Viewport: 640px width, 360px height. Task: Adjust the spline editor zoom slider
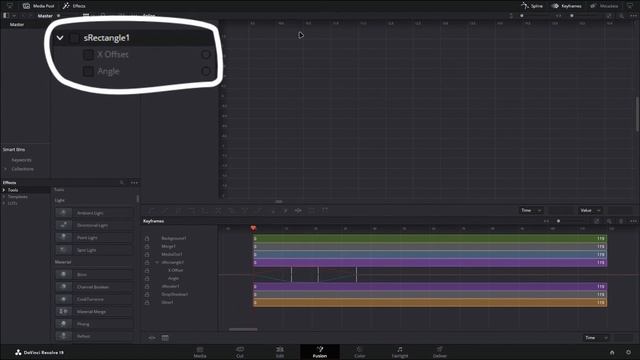coord(571,16)
